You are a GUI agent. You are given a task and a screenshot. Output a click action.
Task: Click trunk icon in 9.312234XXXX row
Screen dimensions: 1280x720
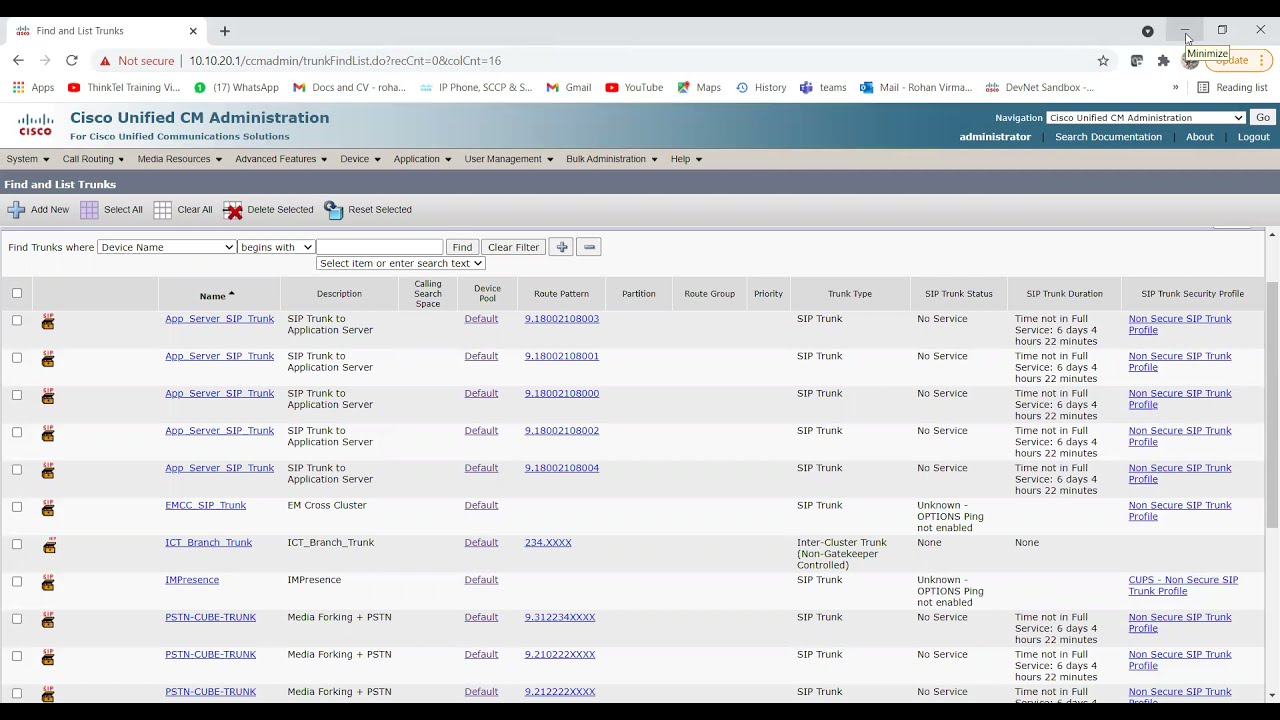click(x=48, y=620)
